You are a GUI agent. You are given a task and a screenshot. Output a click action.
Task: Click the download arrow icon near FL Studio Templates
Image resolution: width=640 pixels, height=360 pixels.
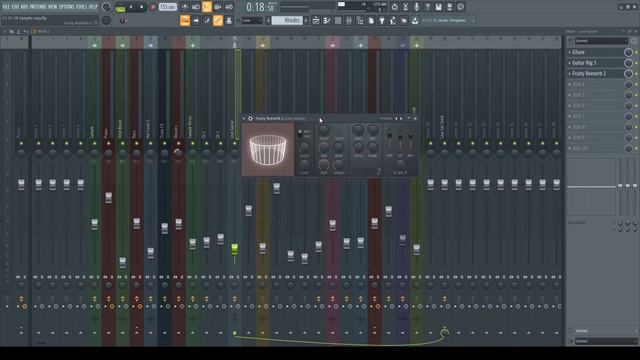415,20
